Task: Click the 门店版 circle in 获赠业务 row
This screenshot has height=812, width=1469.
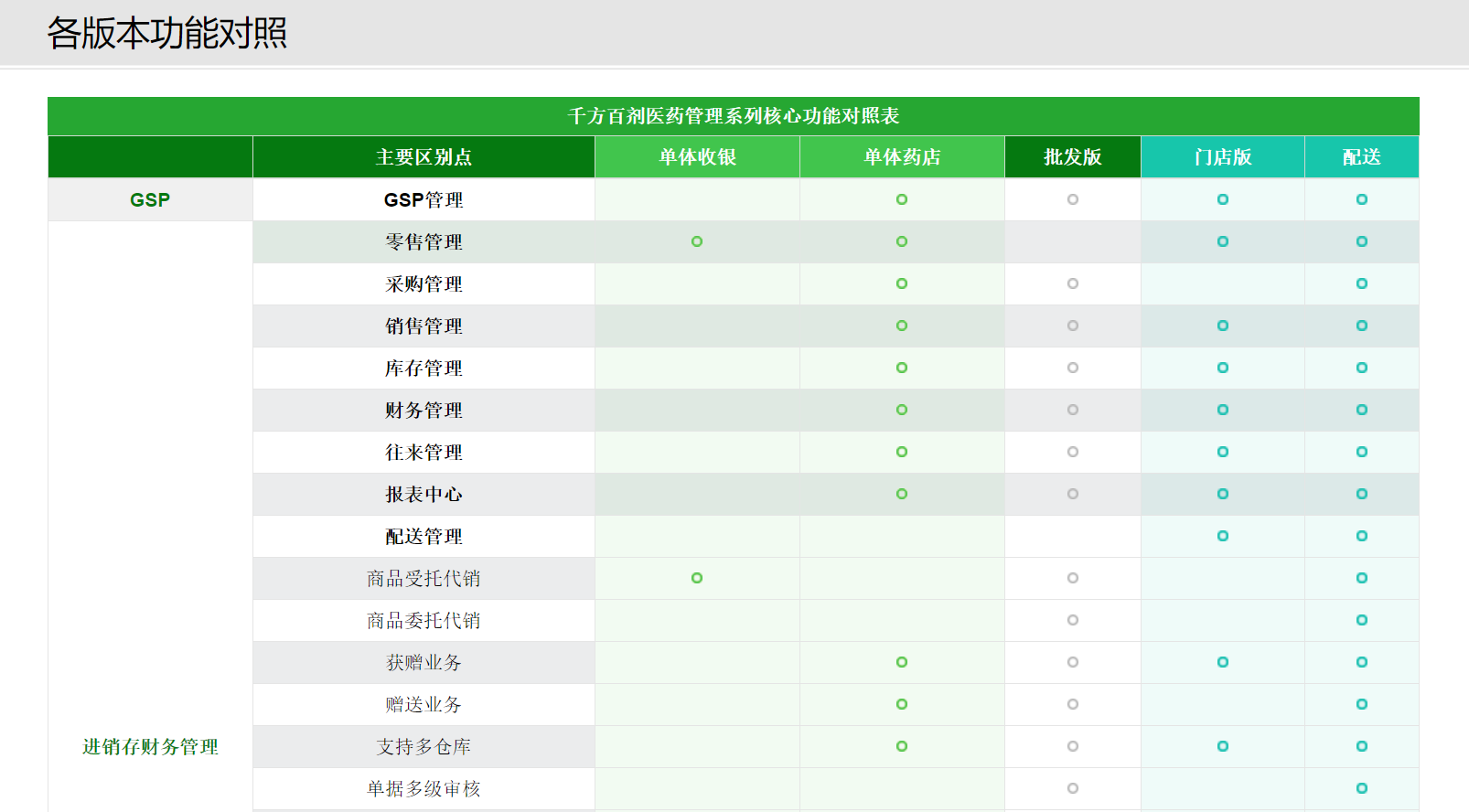Action: (x=1223, y=662)
